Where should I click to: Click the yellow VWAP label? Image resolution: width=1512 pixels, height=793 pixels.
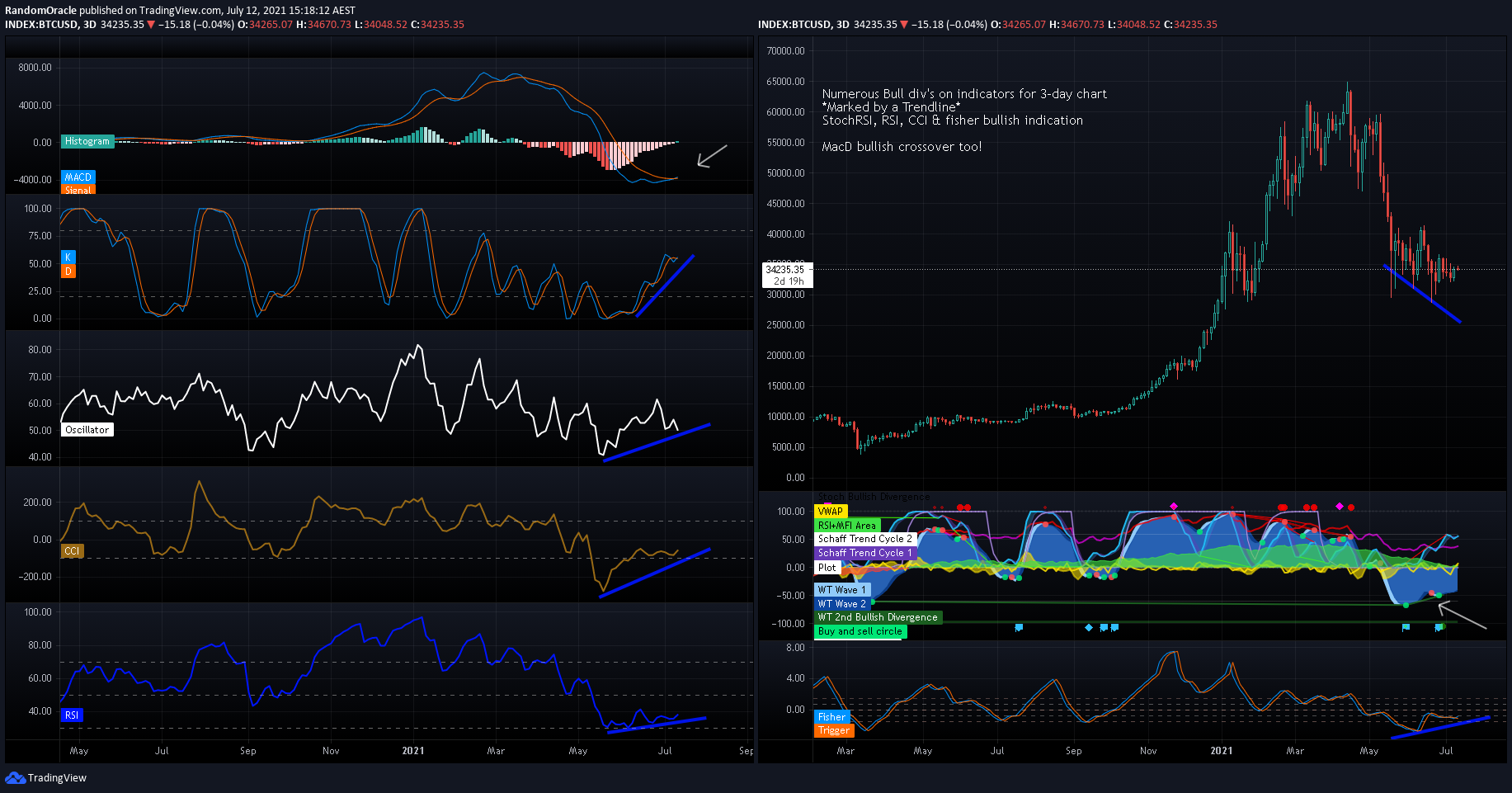[831, 511]
